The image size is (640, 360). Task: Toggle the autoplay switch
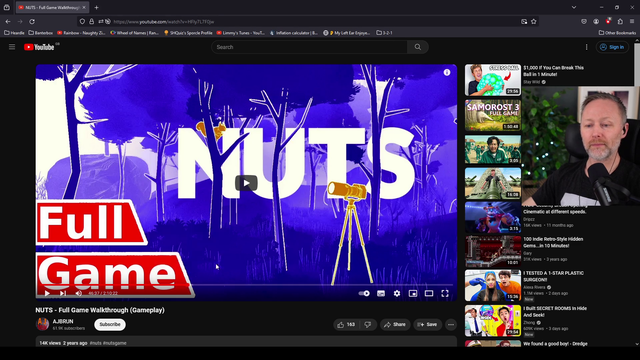click(x=364, y=293)
